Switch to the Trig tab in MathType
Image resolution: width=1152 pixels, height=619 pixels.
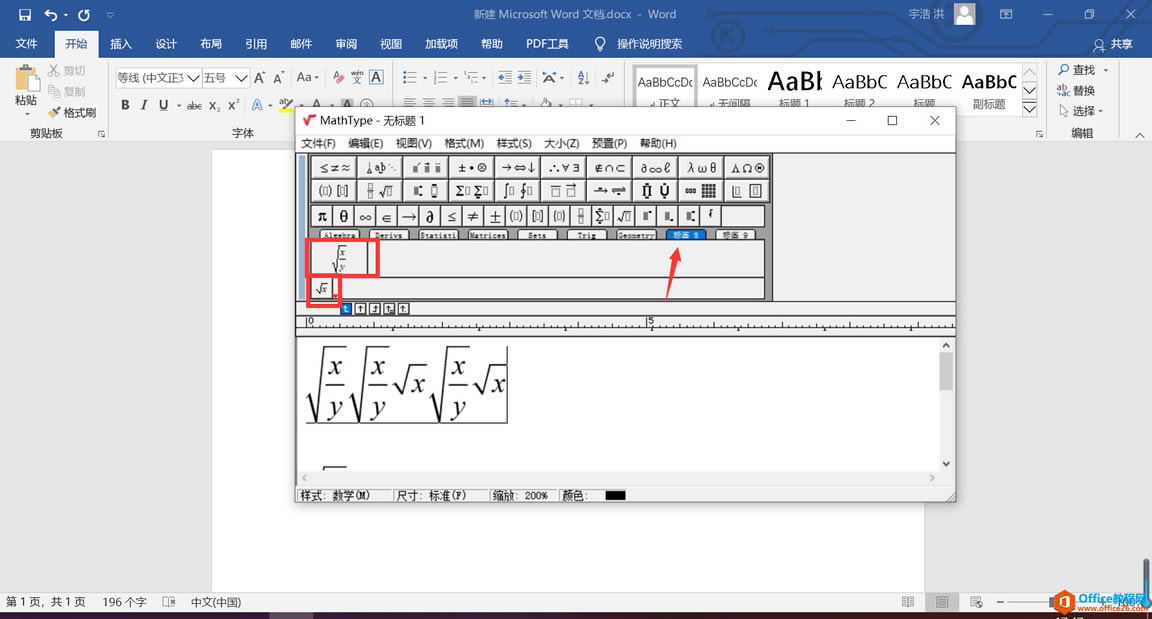[x=587, y=234]
